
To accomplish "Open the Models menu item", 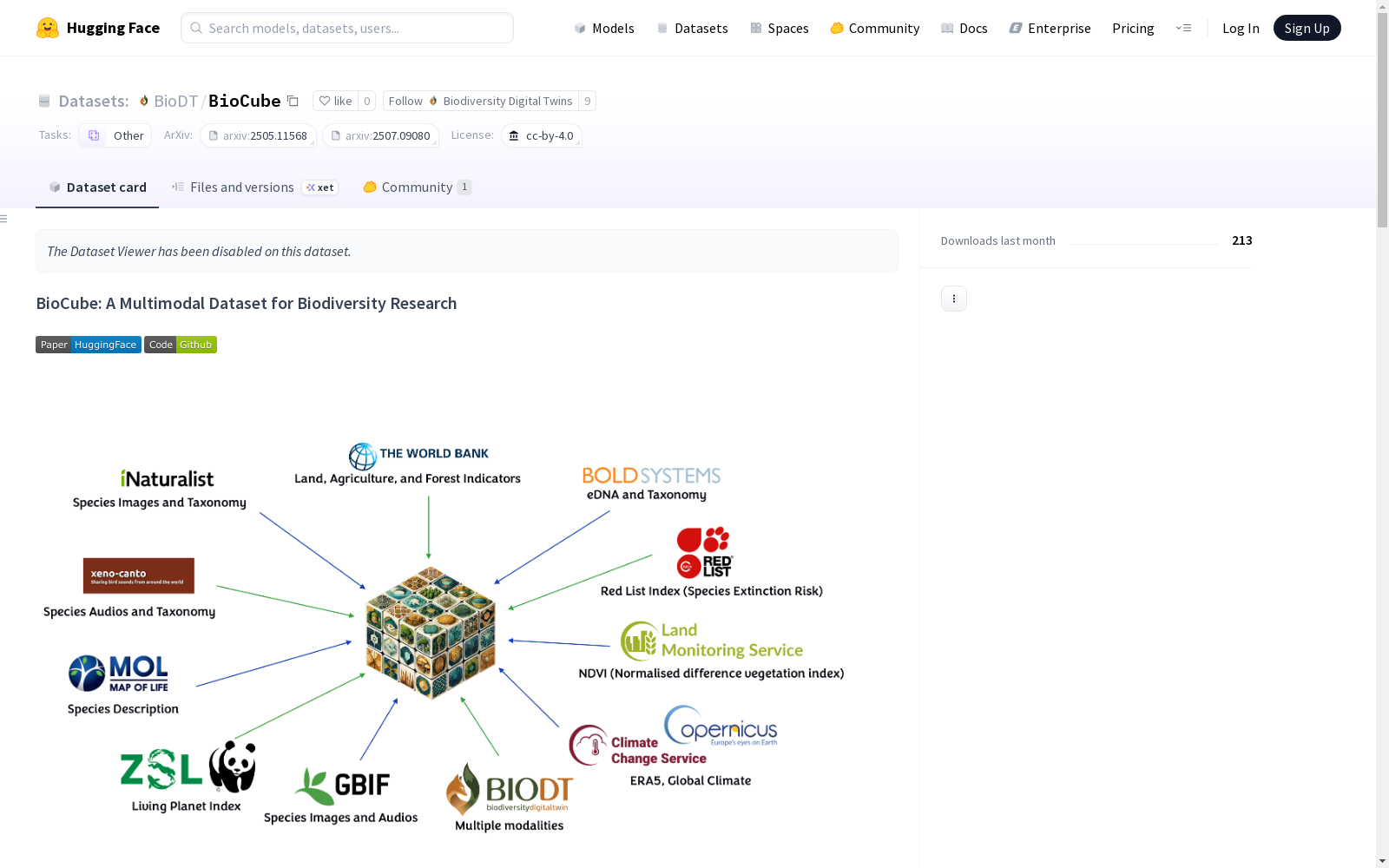I will coord(604,28).
